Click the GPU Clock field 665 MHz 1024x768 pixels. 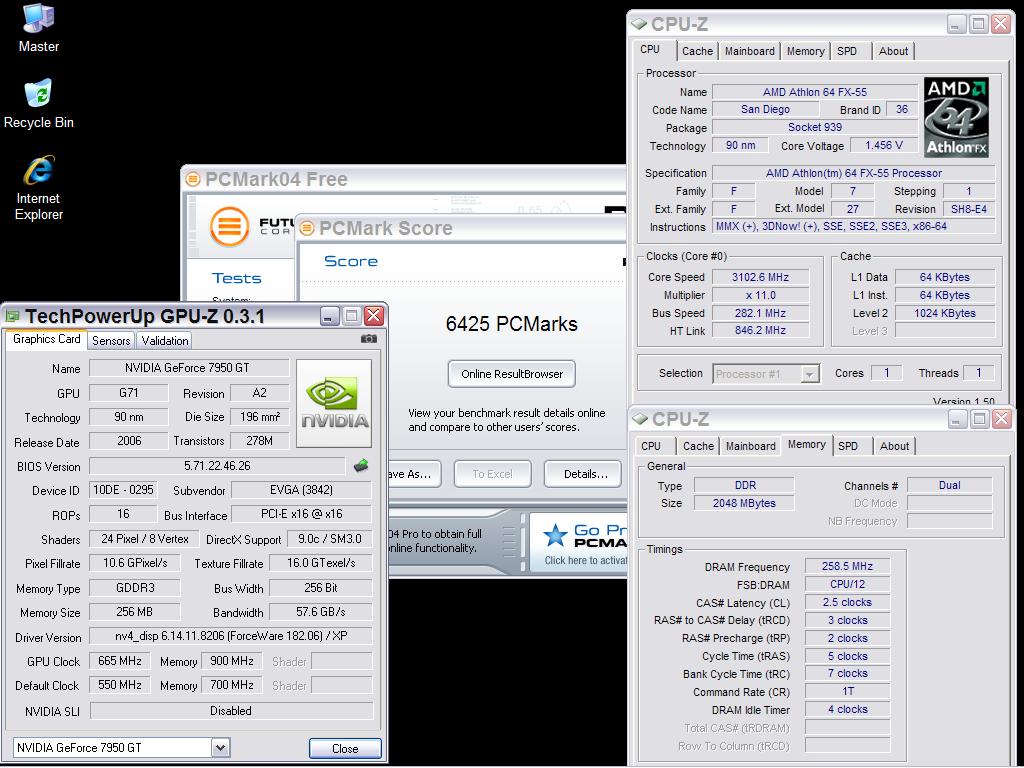pos(120,661)
